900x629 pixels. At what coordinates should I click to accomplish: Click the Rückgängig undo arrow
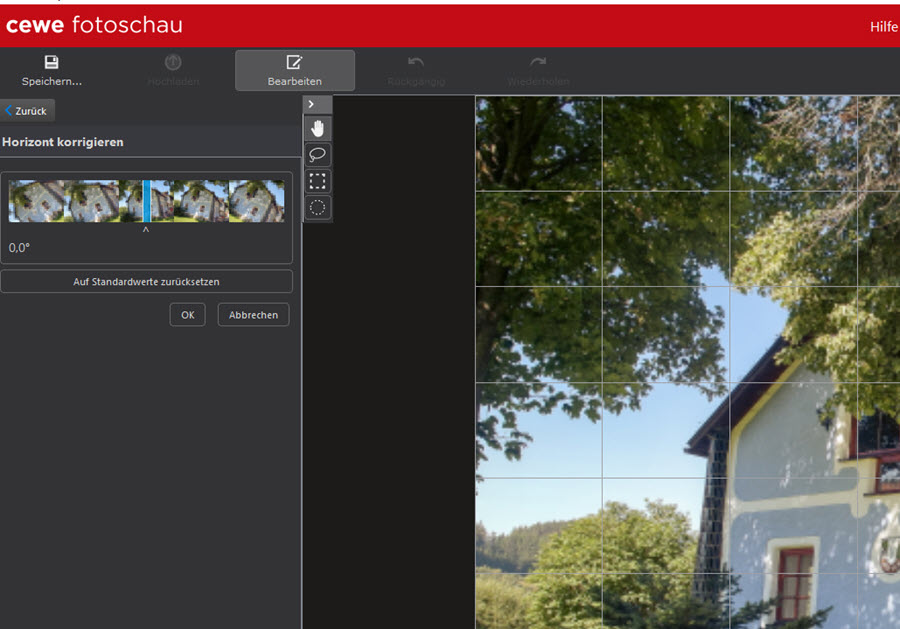click(416, 61)
